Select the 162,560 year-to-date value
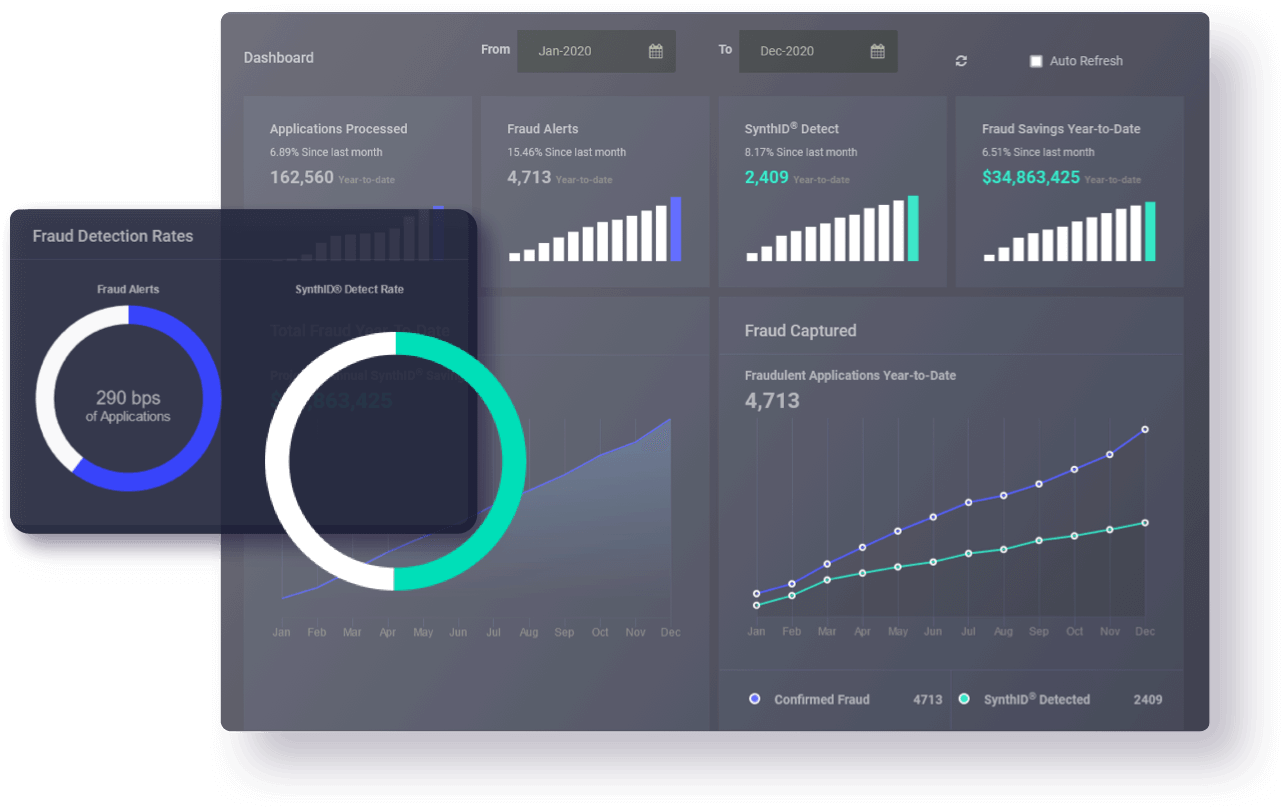The height and width of the screenshot is (807, 1285). [x=302, y=177]
